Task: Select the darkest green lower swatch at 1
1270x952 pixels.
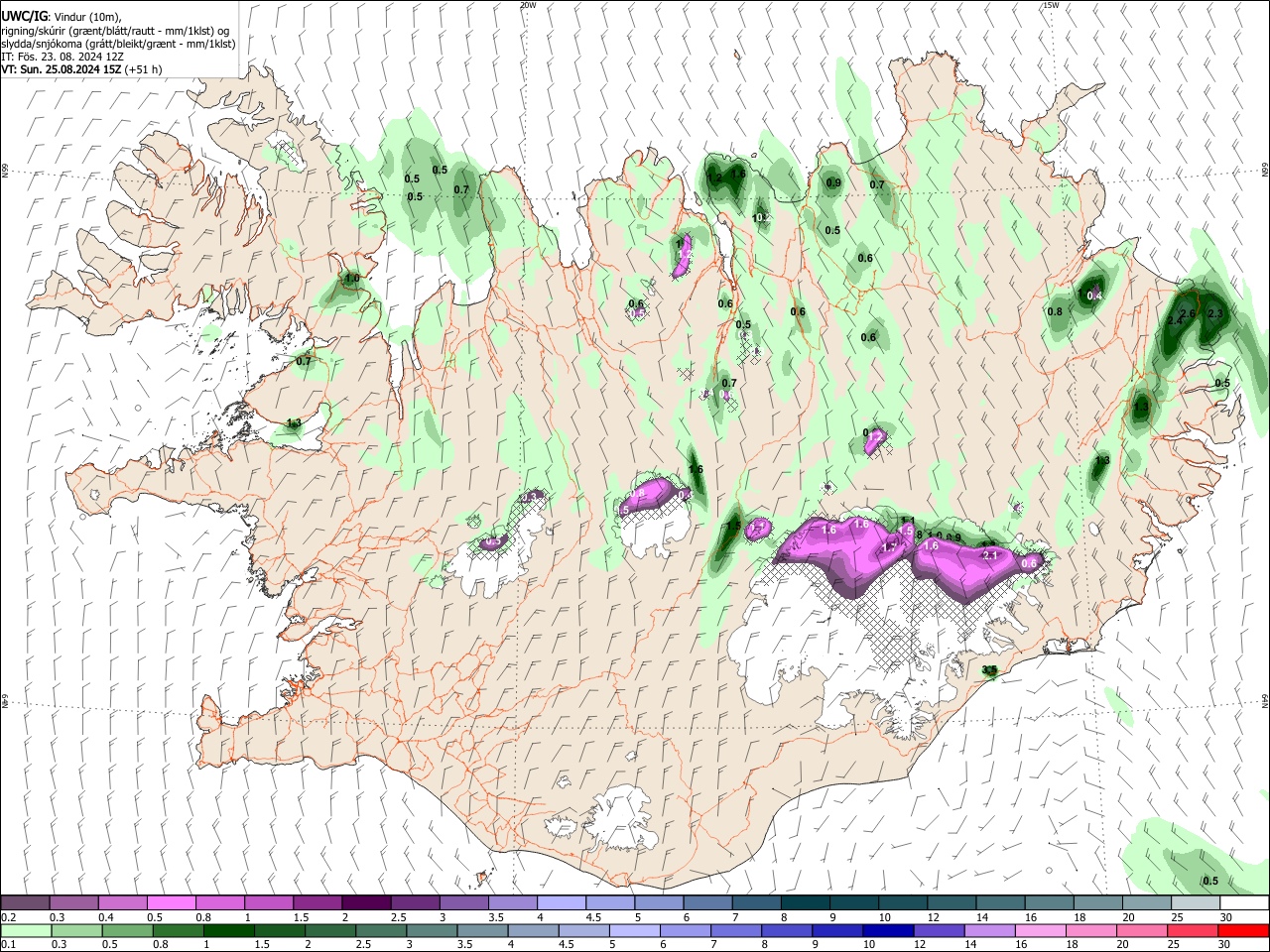Action: pyautogui.click(x=228, y=930)
